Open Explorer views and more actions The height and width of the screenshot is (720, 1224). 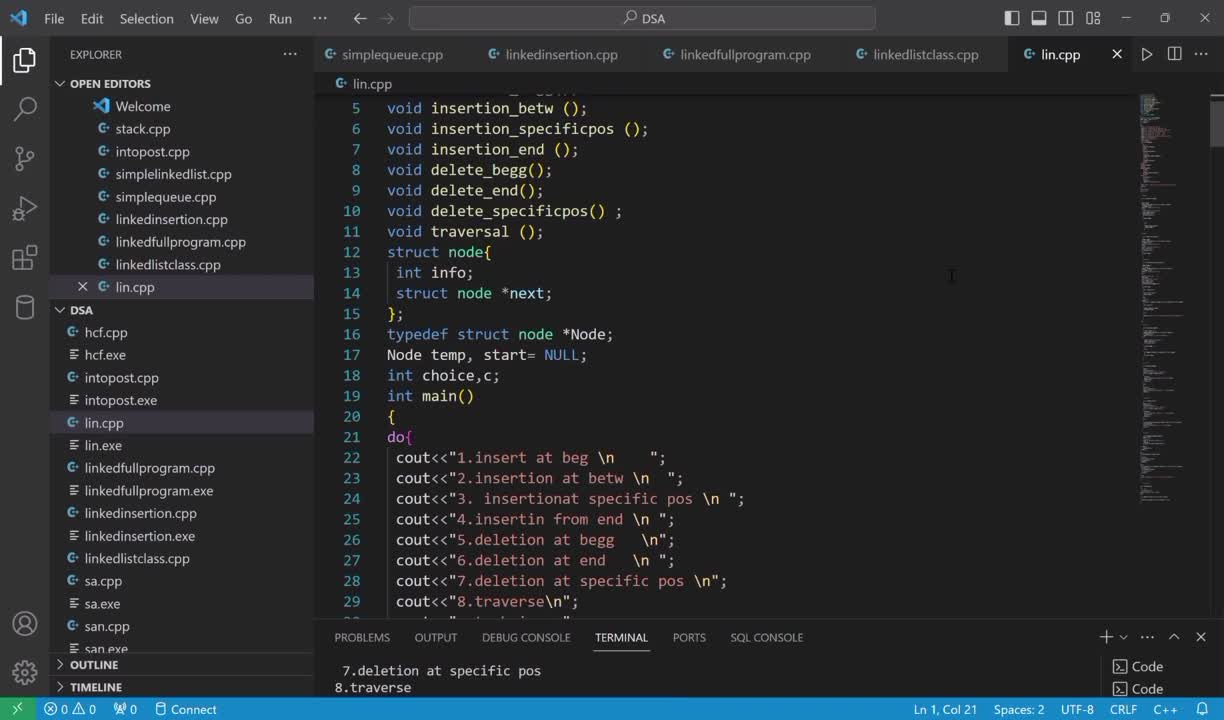coord(290,54)
